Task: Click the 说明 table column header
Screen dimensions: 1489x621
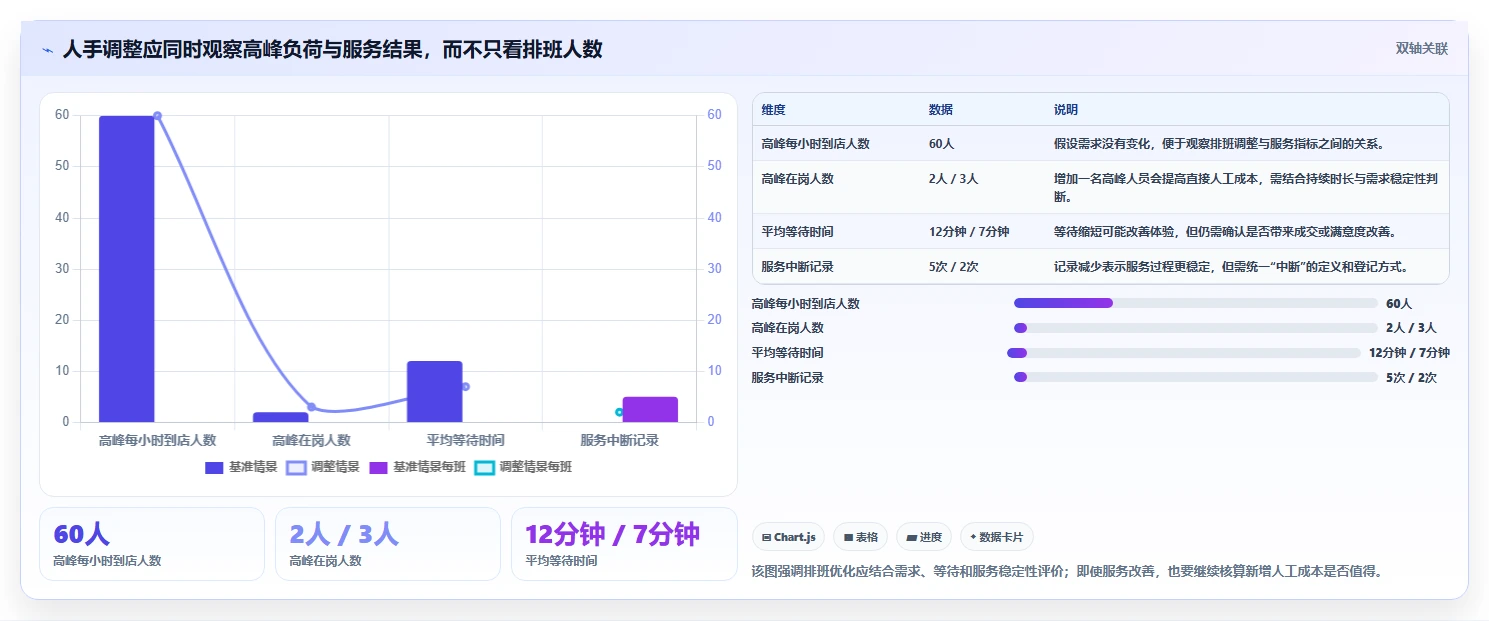Action: [1066, 110]
